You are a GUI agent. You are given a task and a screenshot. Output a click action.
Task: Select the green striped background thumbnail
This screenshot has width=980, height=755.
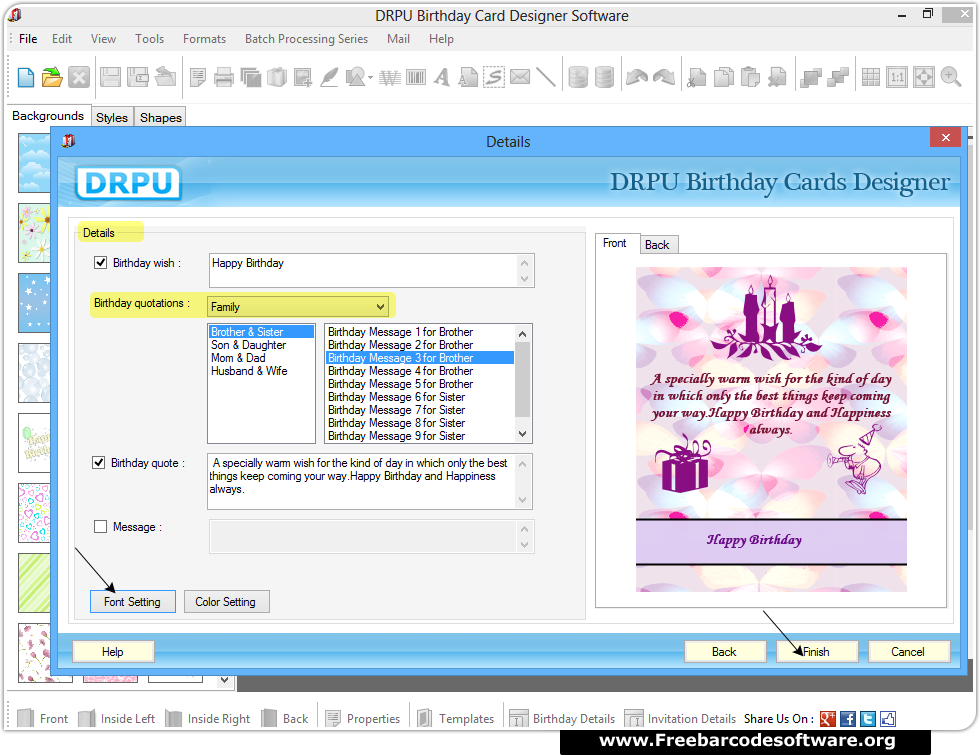click(34, 582)
